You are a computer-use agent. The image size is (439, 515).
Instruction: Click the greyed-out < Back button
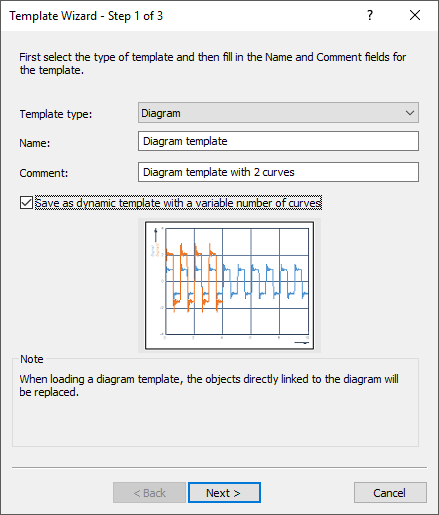tap(149, 493)
